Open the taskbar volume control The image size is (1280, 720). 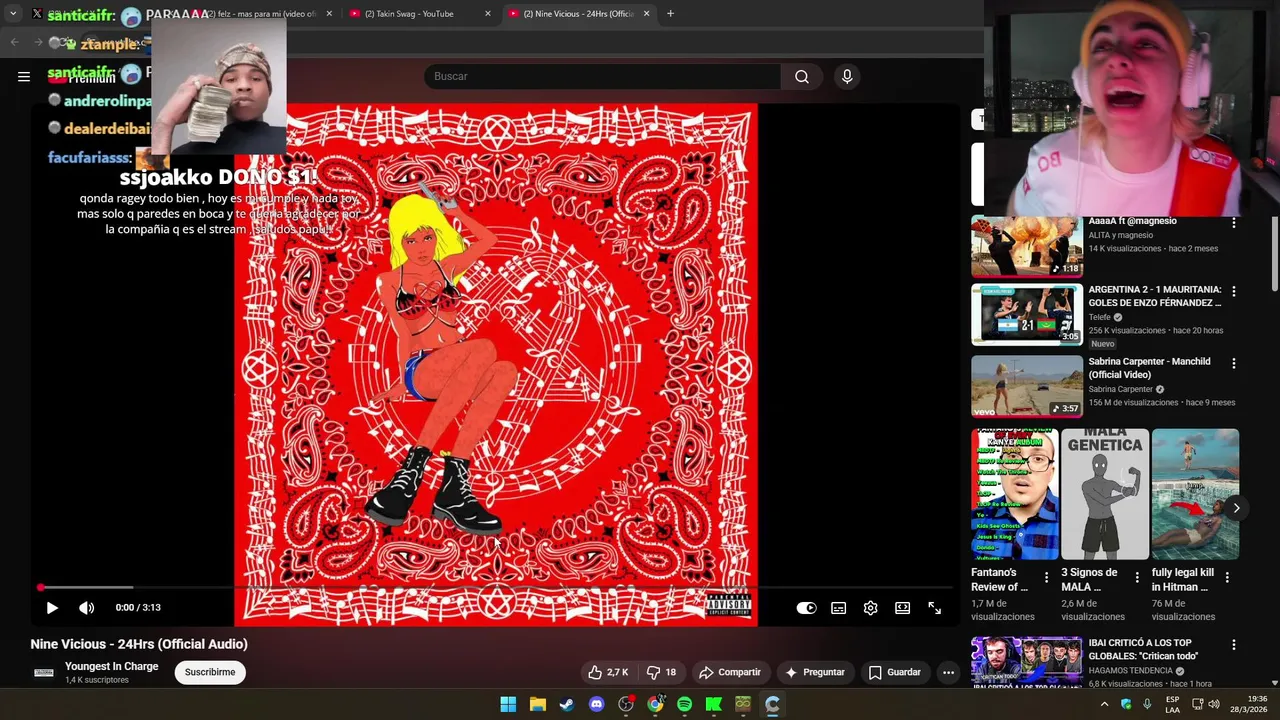click(x=1214, y=704)
